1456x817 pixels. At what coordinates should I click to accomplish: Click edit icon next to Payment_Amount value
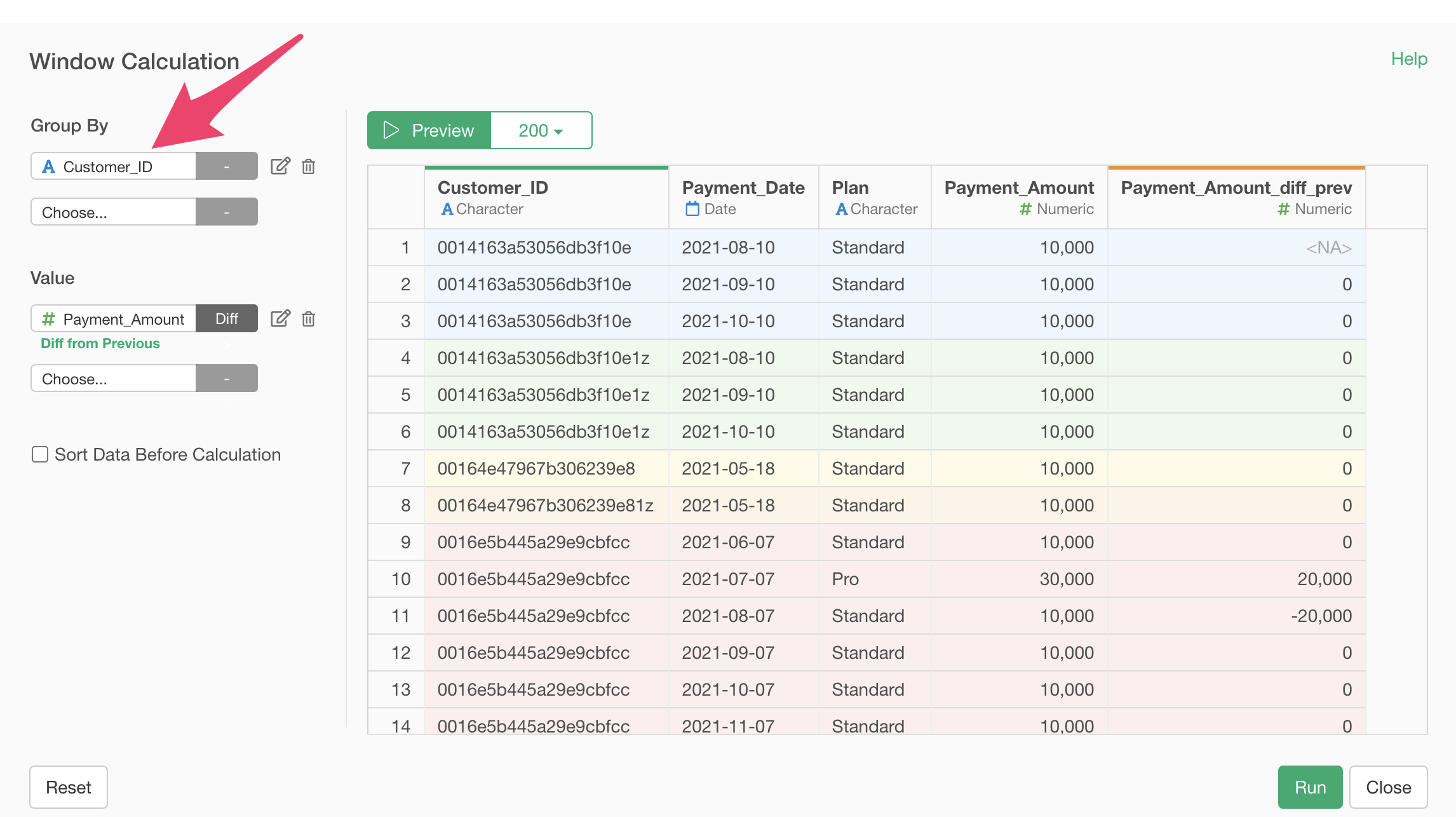(280, 319)
